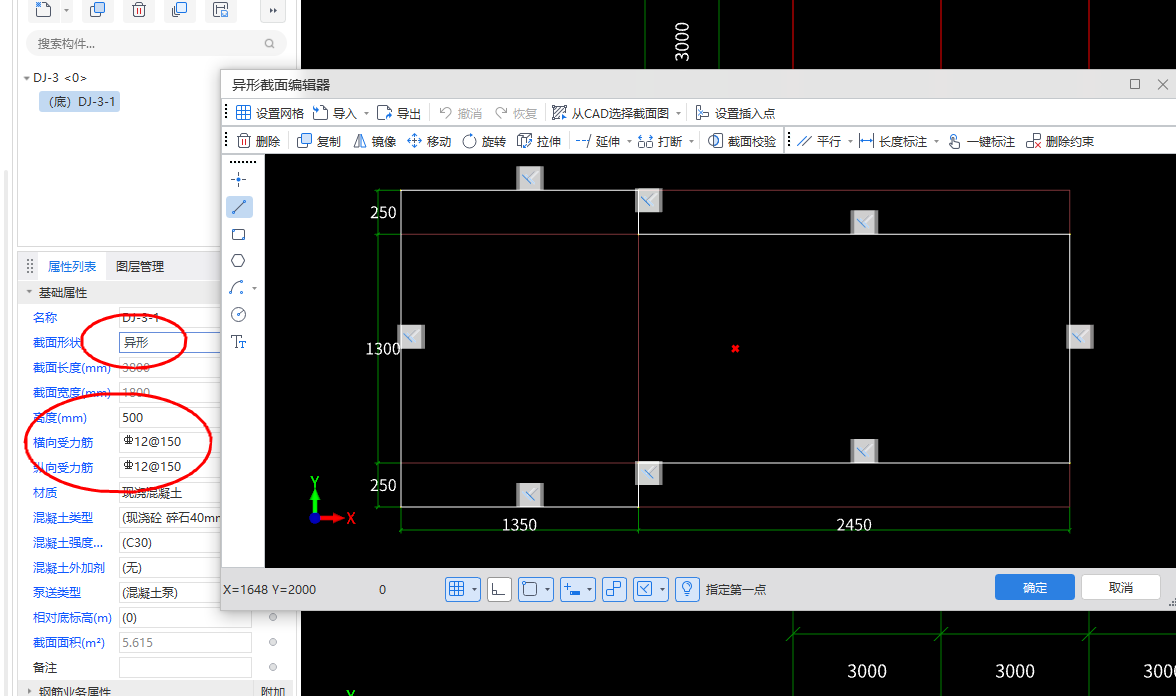
Task: Select the arc drawing tool
Action: click(x=237, y=288)
